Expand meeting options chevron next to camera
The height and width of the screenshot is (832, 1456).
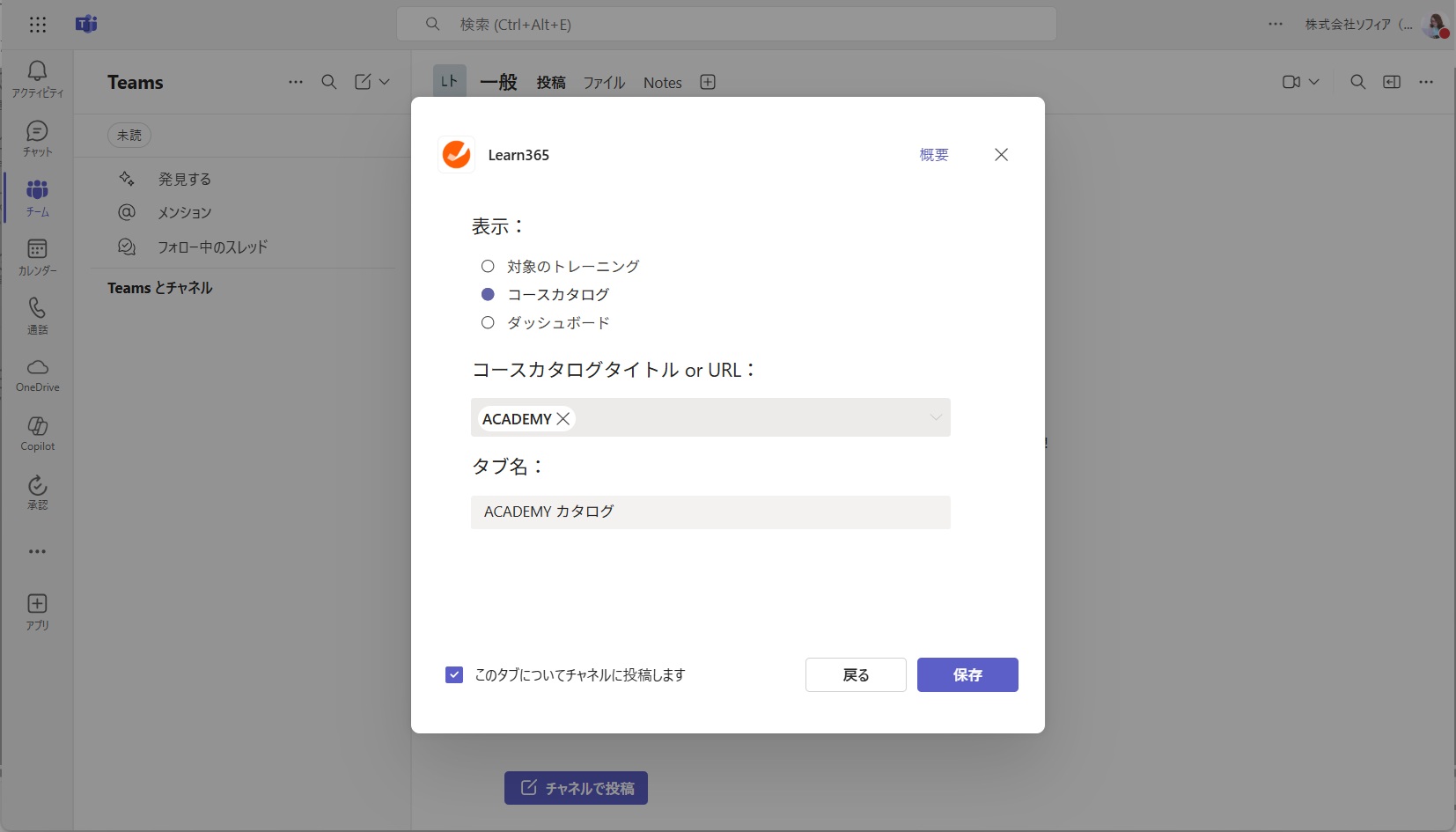pos(1314,82)
